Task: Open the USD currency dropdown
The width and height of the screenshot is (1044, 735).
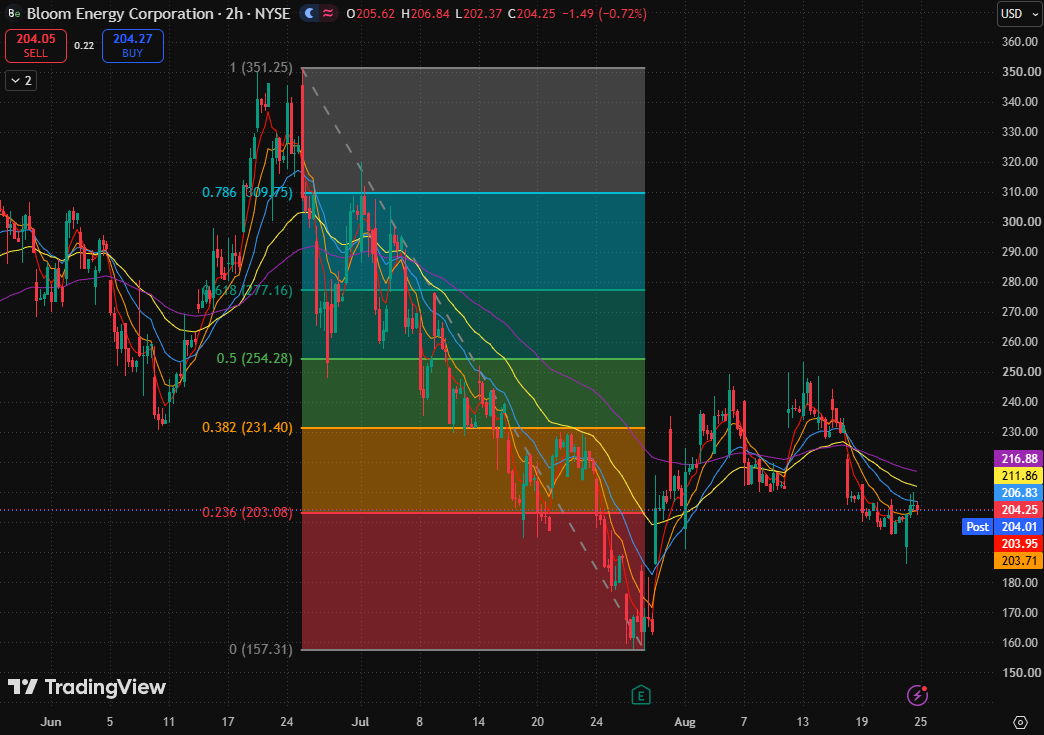Action: tap(1019, 13)
